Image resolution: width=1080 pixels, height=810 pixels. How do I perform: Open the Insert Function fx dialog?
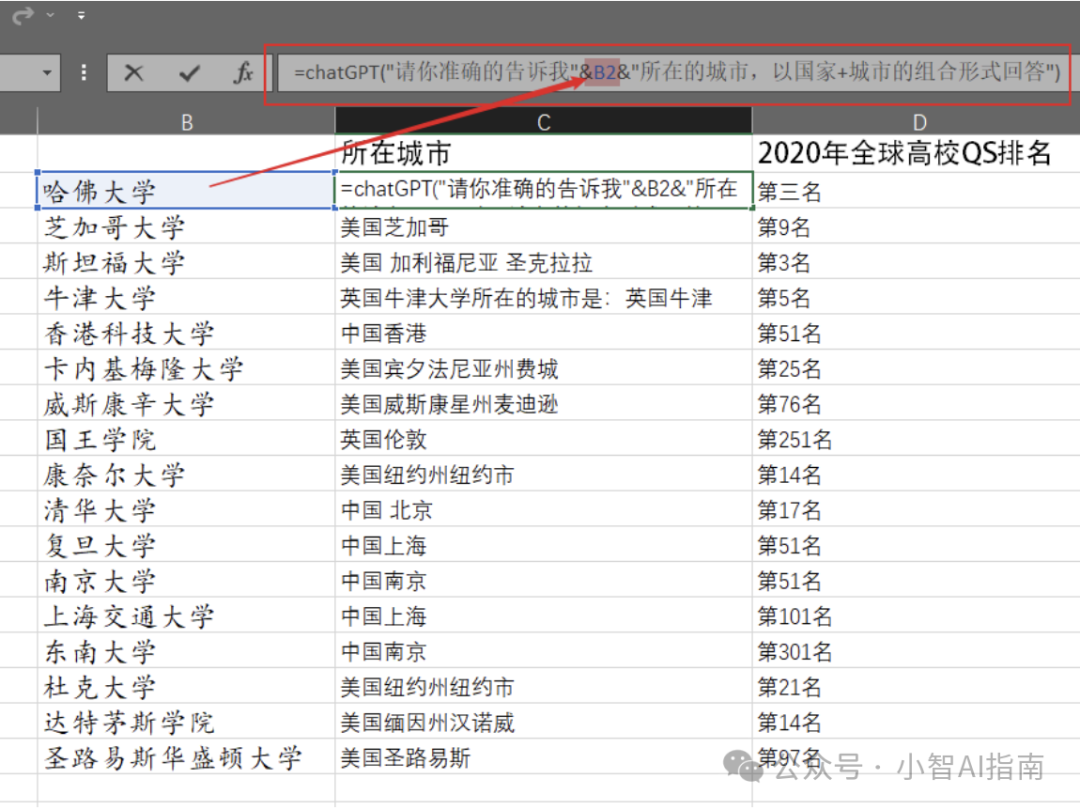point(243,73)
